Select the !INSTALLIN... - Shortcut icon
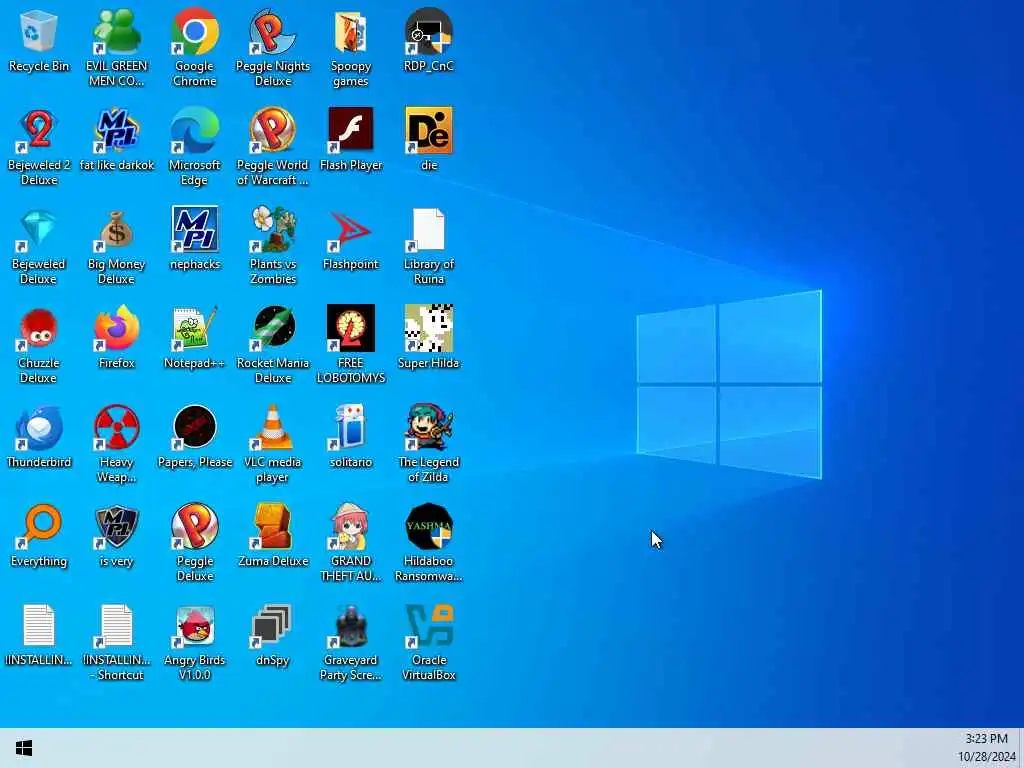 click(x=116, y=625)
